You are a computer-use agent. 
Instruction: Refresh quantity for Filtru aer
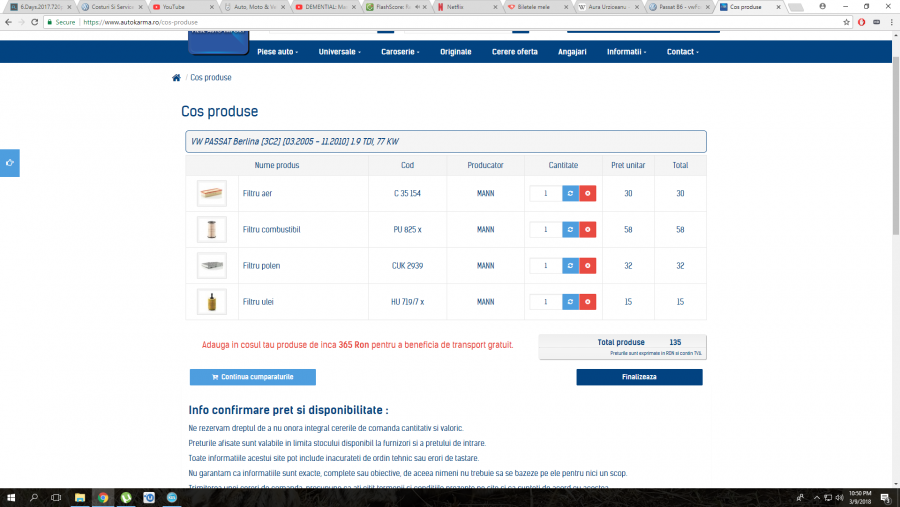click(x=570, y=193)
